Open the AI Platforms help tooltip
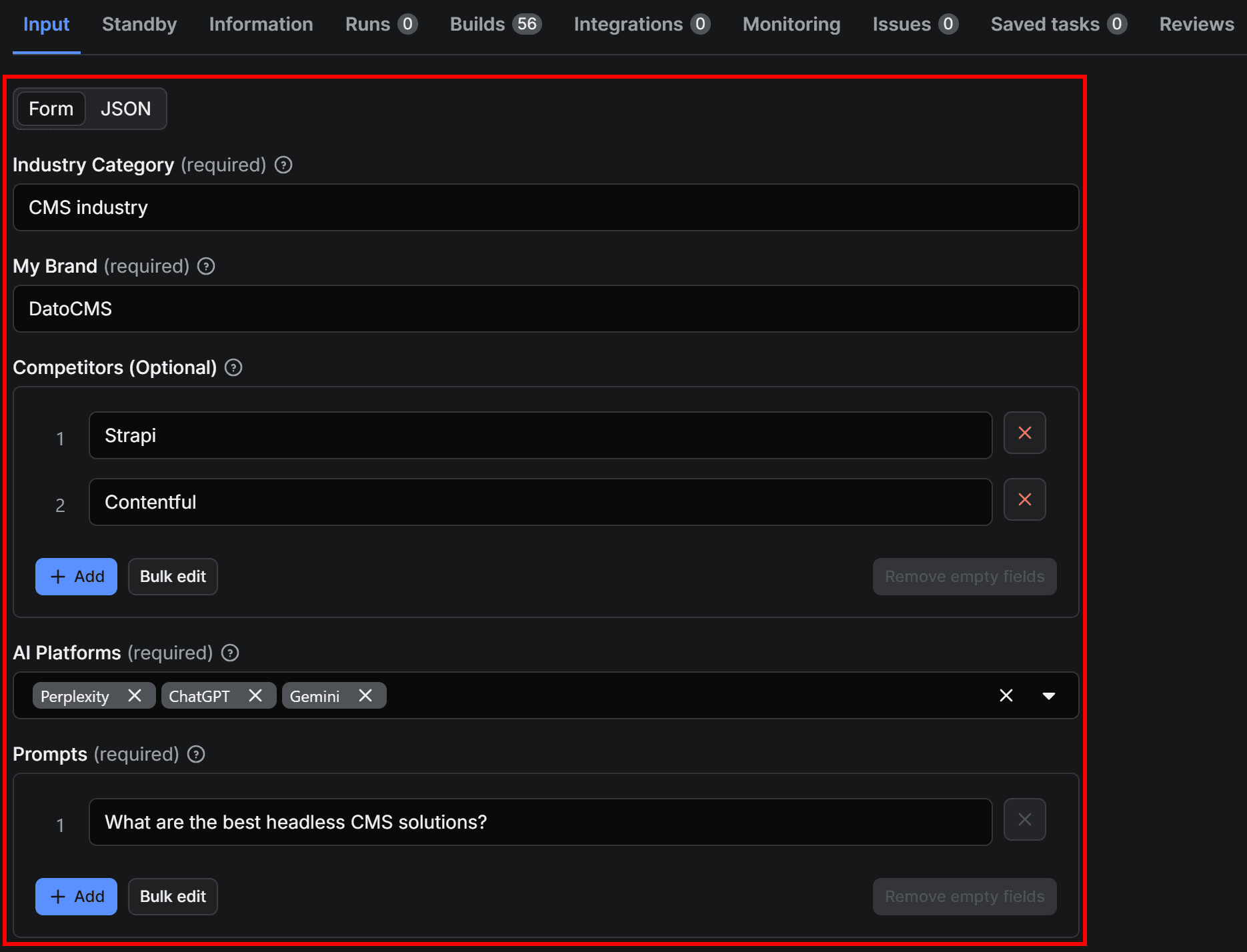Screen dimensions: 1247x952 tap(229, 653)
